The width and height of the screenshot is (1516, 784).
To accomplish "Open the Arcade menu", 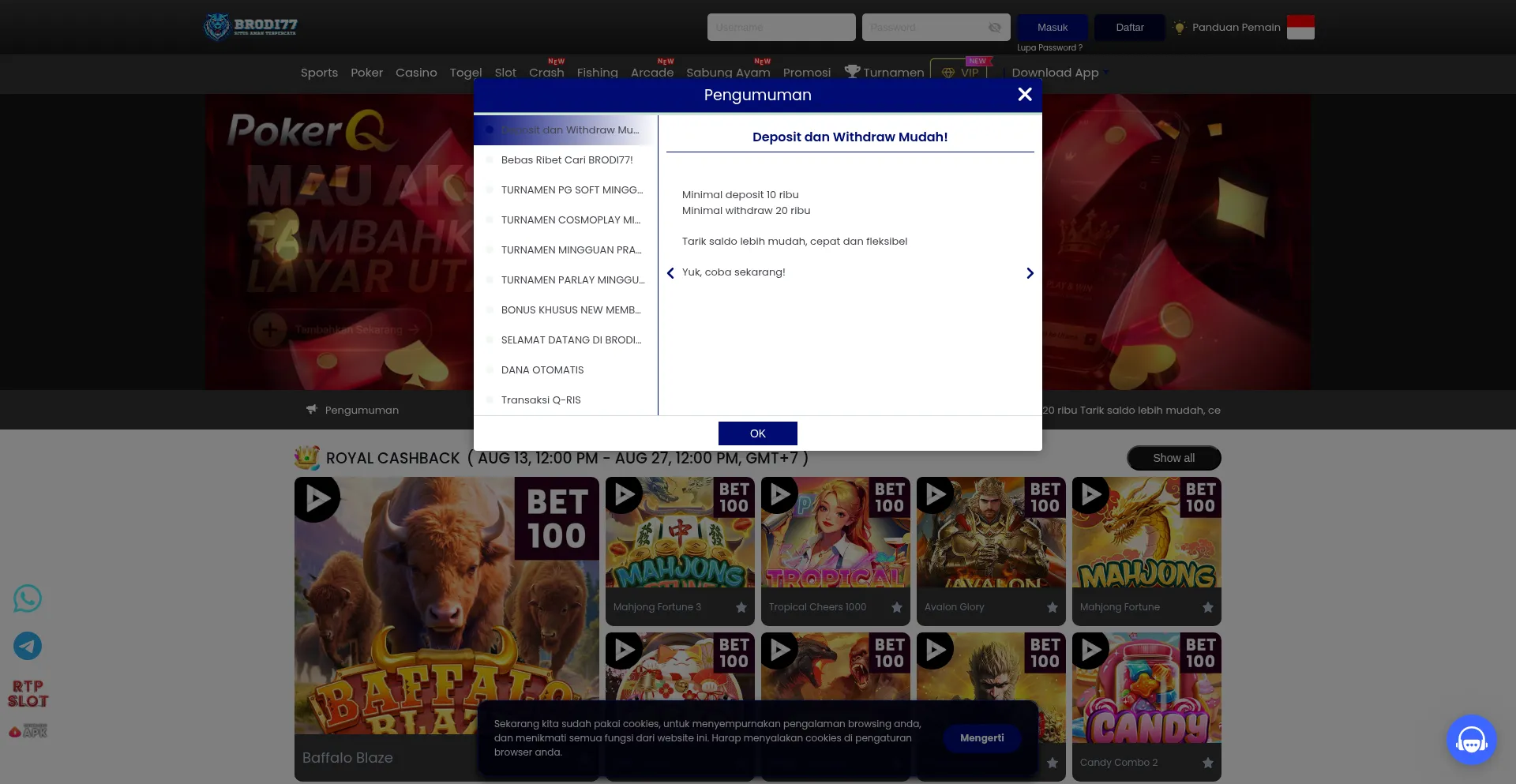I will coord(652,73).
